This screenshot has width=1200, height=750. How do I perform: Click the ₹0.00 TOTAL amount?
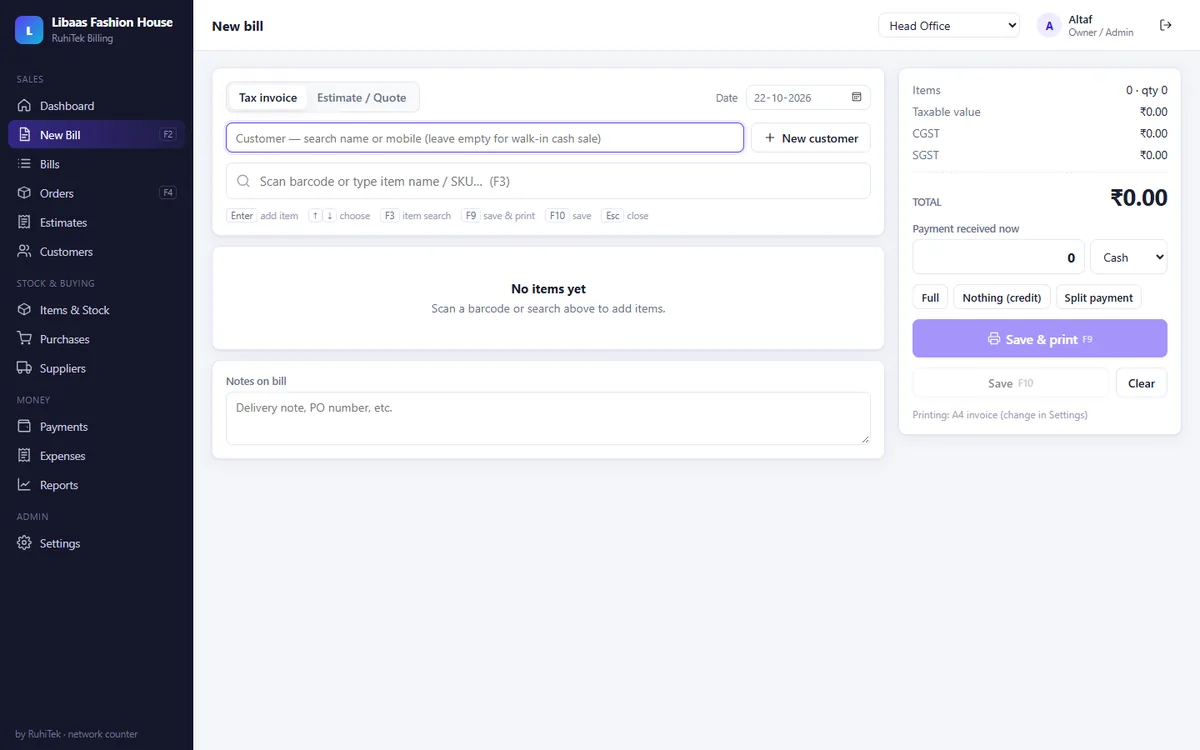1139,198
